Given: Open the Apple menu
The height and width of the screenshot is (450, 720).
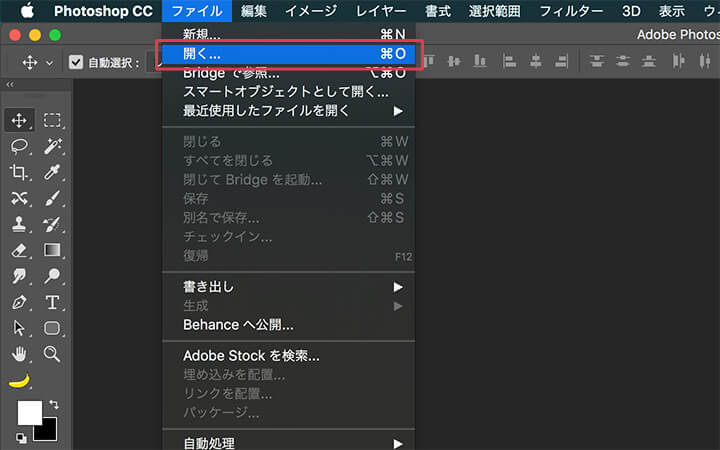Looking at the screenshot, I should tap(27, 11).
